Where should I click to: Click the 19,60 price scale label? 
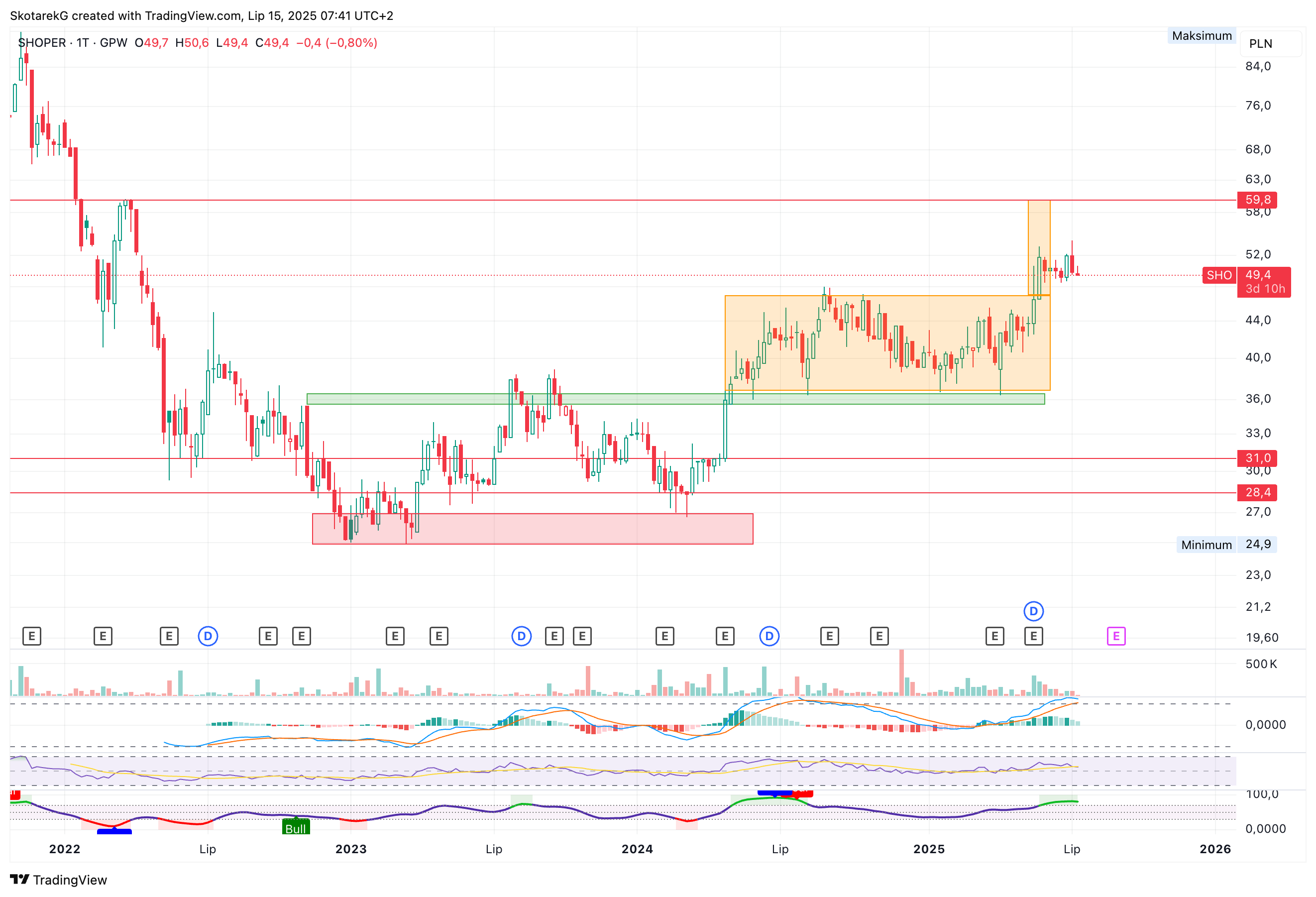[1262, 638]
